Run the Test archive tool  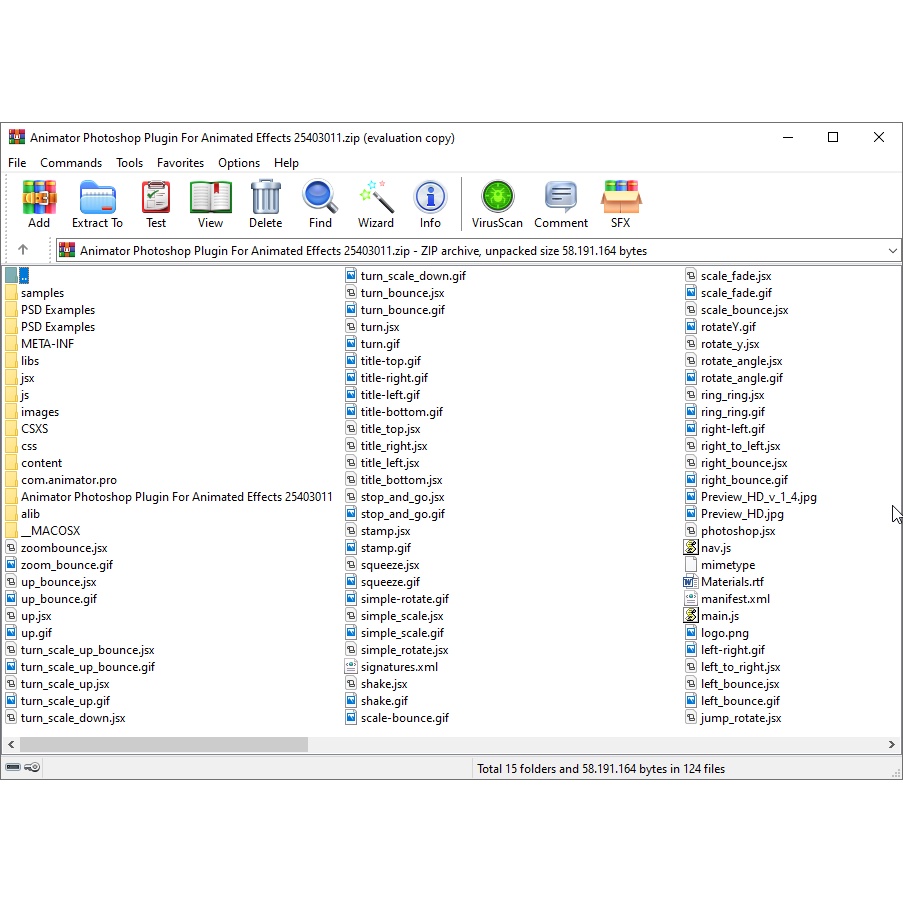pyautogui.click(x=156, y=204)
